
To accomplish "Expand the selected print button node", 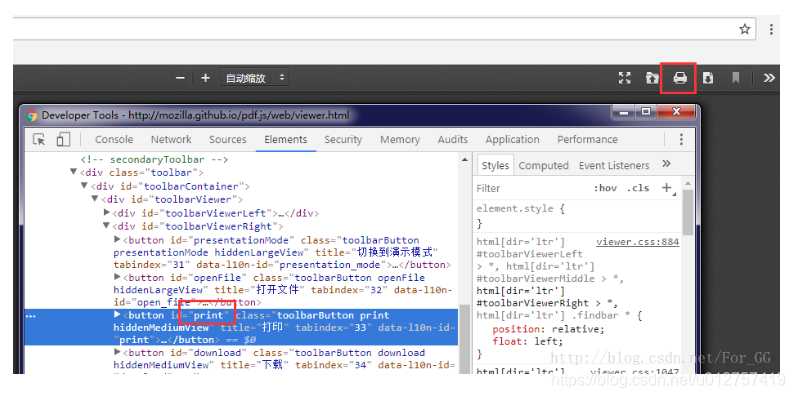I will (117, 315).
